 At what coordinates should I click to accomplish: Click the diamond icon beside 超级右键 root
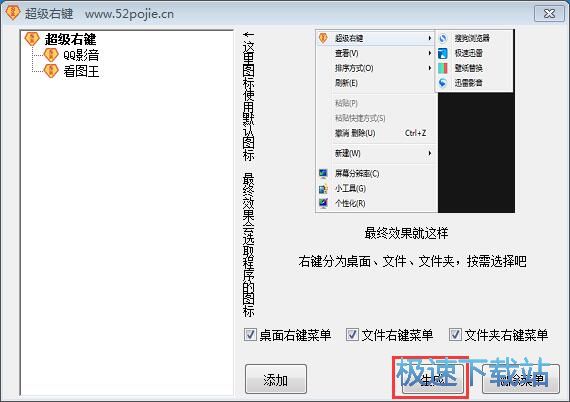32,39
